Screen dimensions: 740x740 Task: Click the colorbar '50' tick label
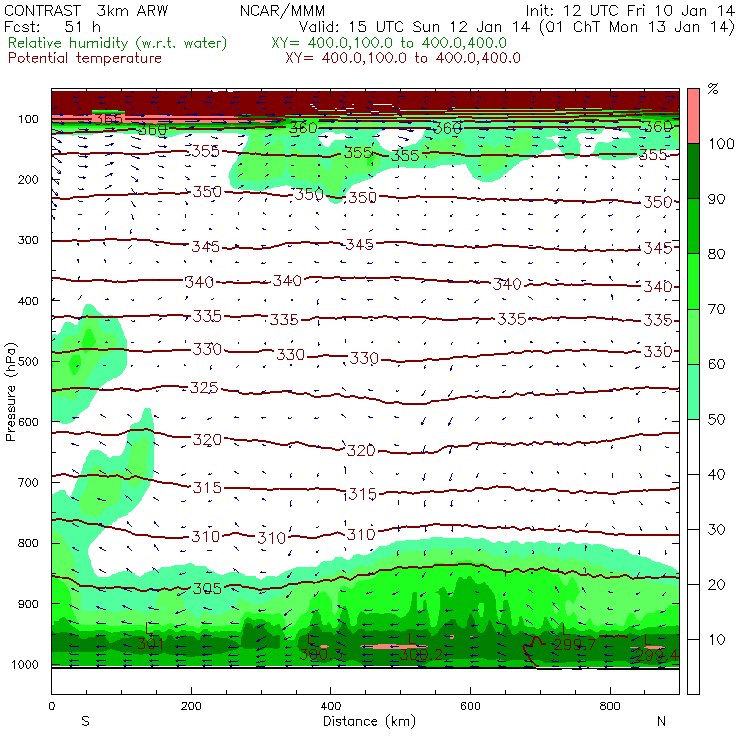coord(716,419)
